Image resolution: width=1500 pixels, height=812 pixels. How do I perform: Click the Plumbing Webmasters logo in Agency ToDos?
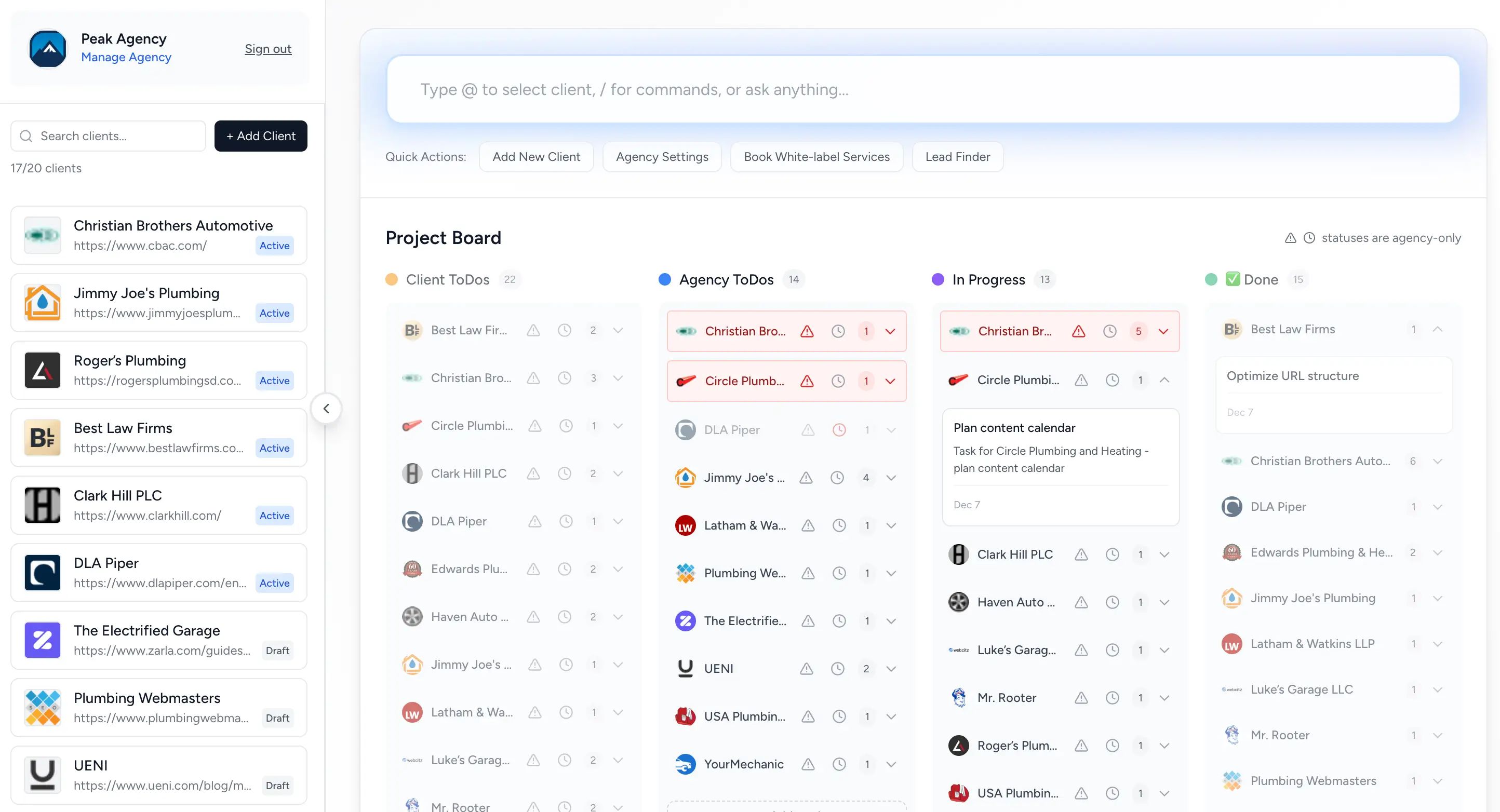[686, 573]
